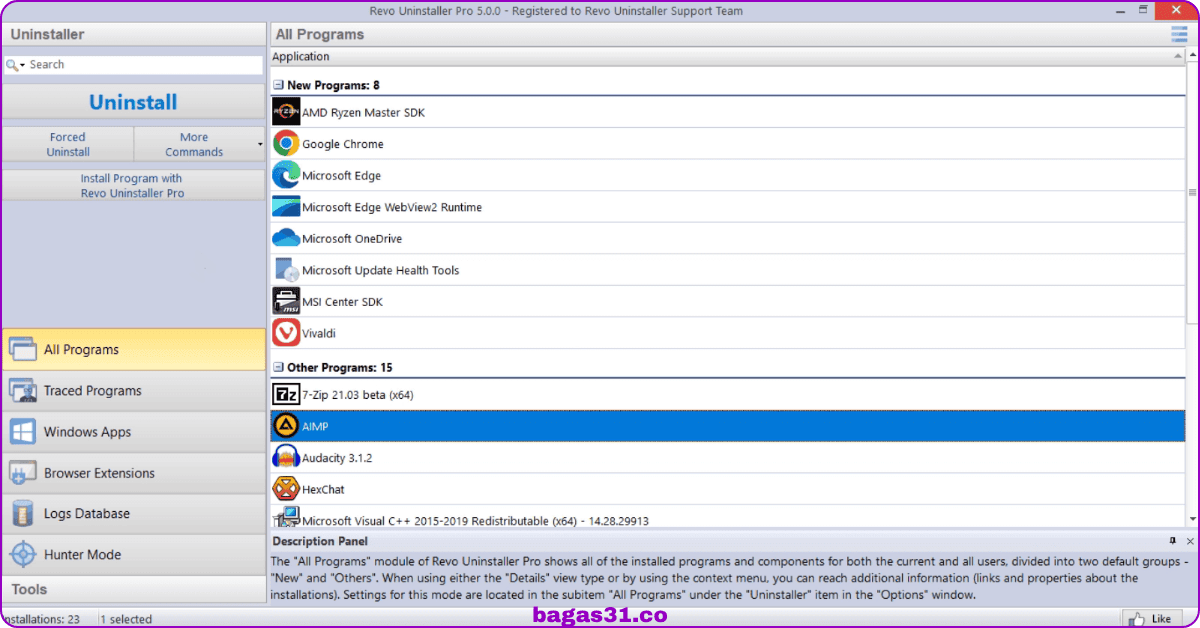Select the Audacity 3.1.2 entry
1200x628 pixels.
point(337,458)
